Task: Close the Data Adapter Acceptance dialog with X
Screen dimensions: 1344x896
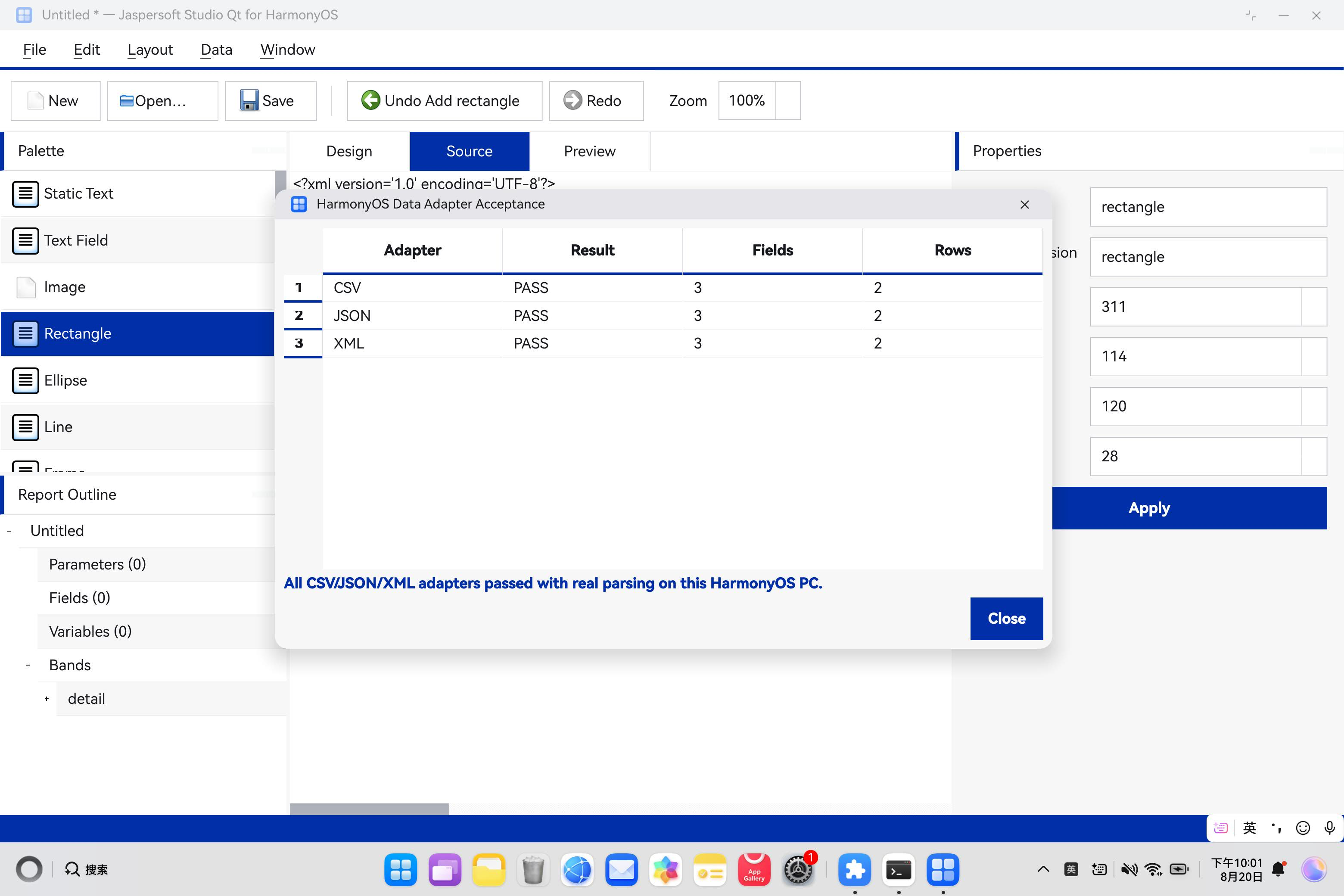Action: pos(1024,205)
